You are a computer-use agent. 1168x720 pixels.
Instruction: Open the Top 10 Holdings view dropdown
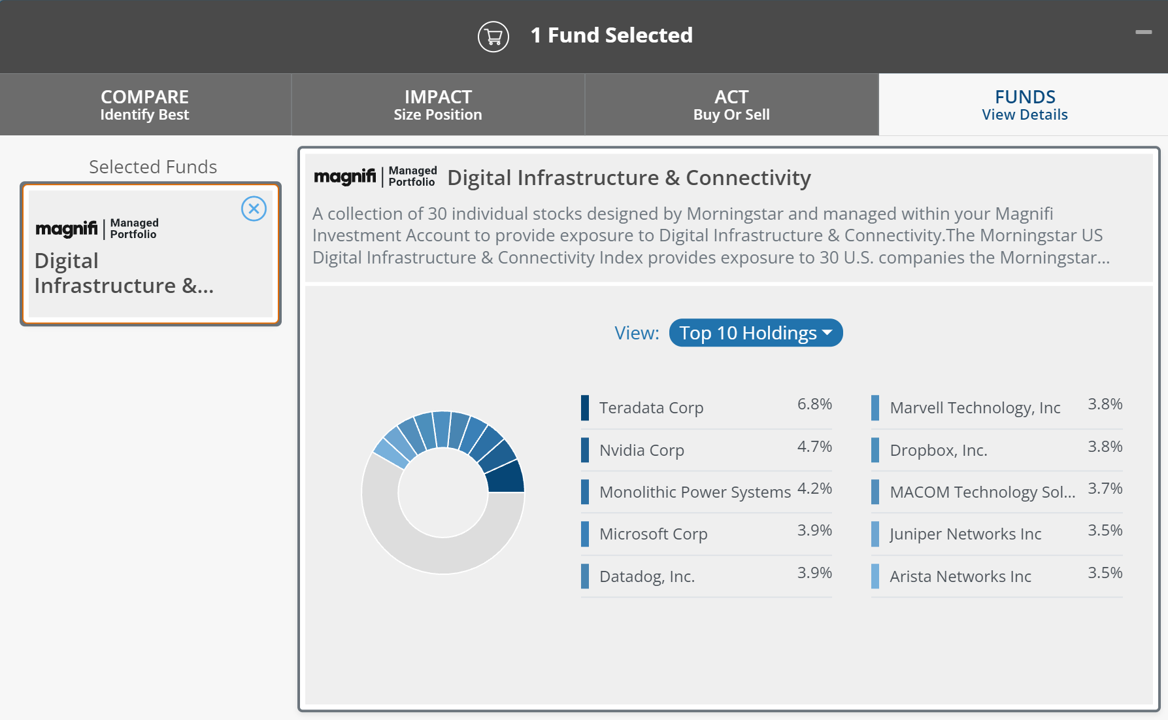click(755, 333)
